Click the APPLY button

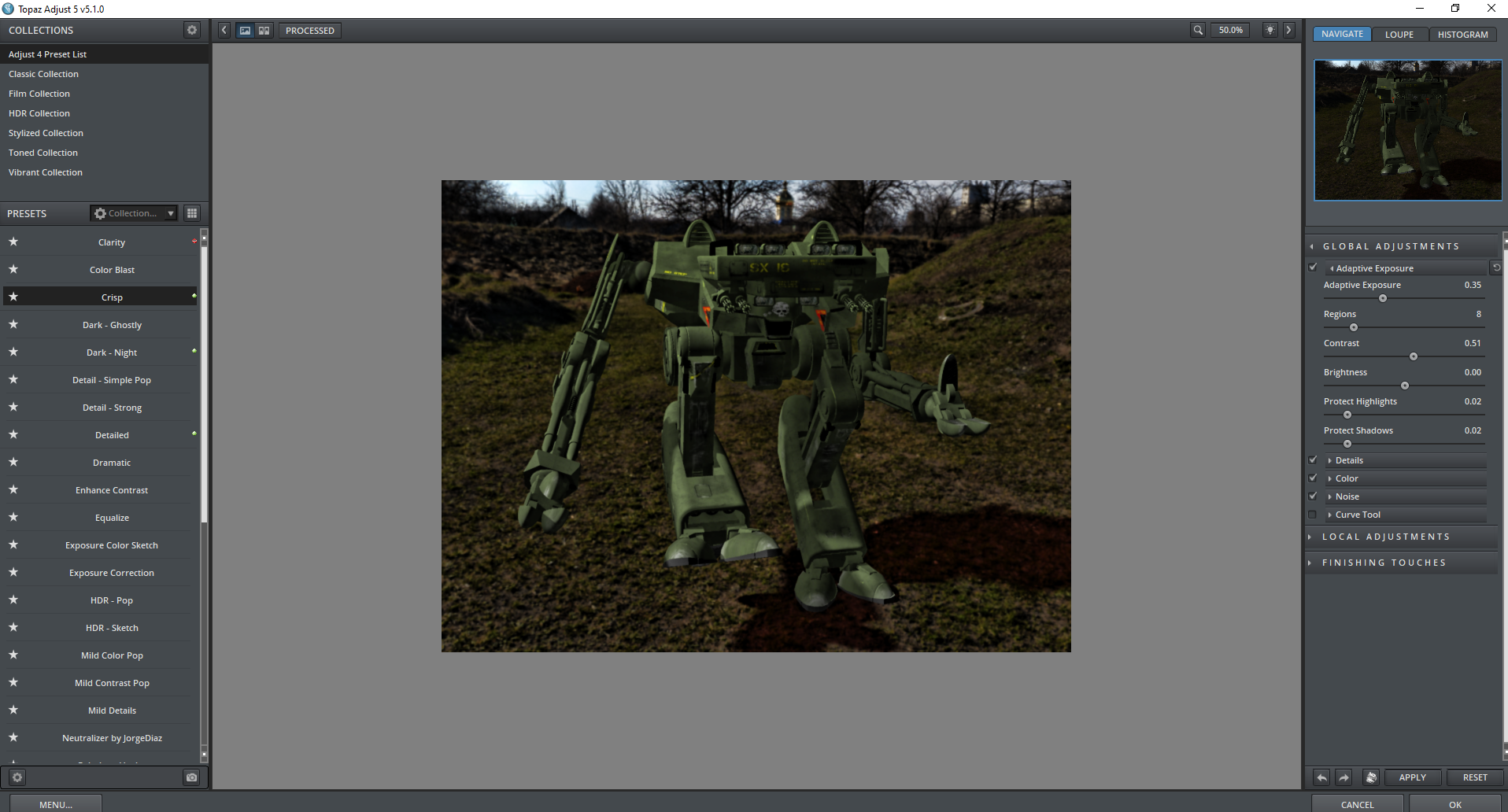1413,777
